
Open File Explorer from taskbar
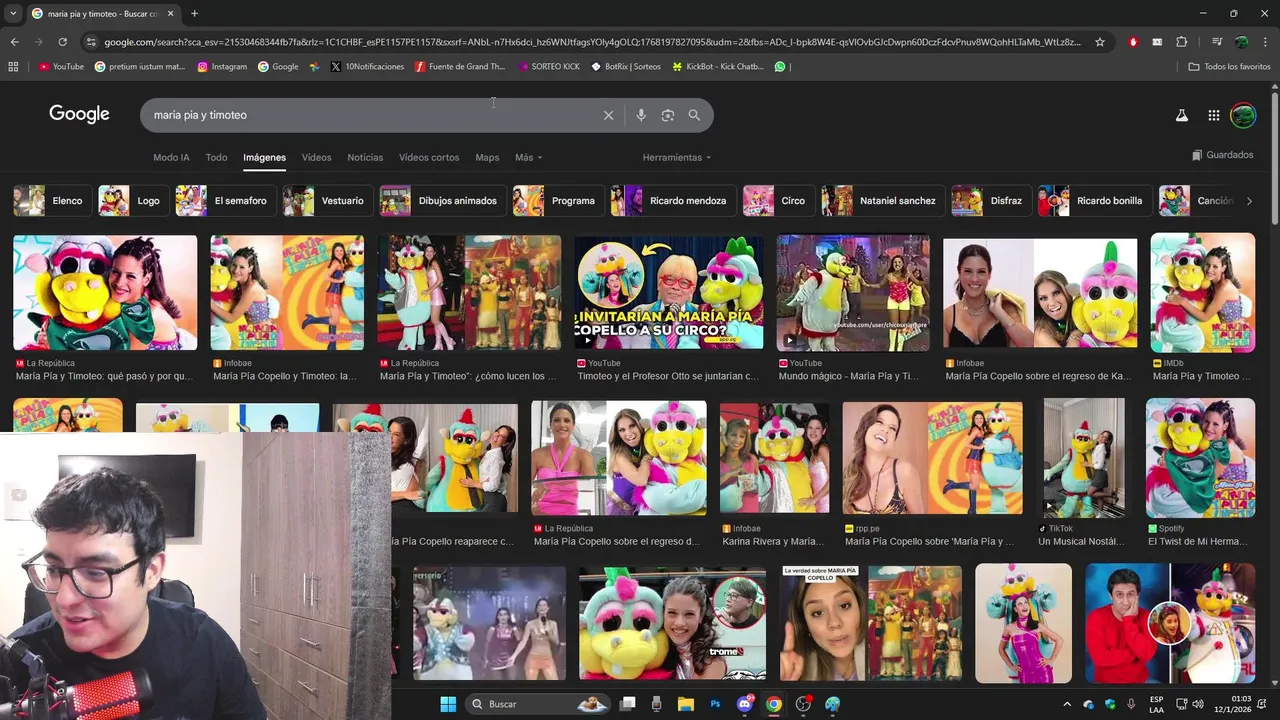tap(685, 704)
